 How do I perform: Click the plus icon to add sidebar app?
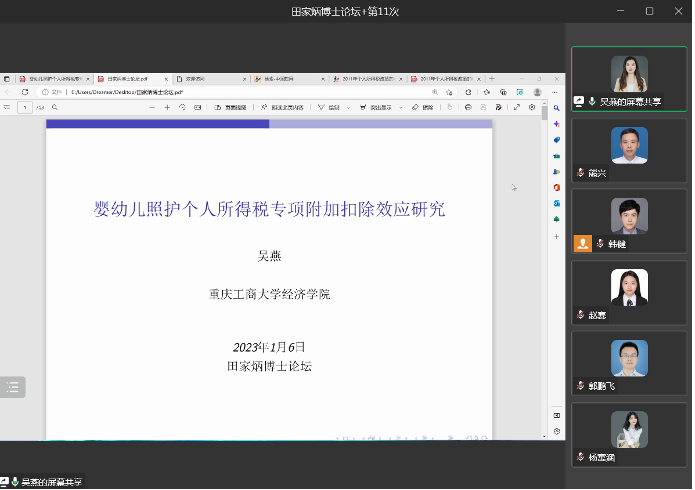click(x=556, y=236)
